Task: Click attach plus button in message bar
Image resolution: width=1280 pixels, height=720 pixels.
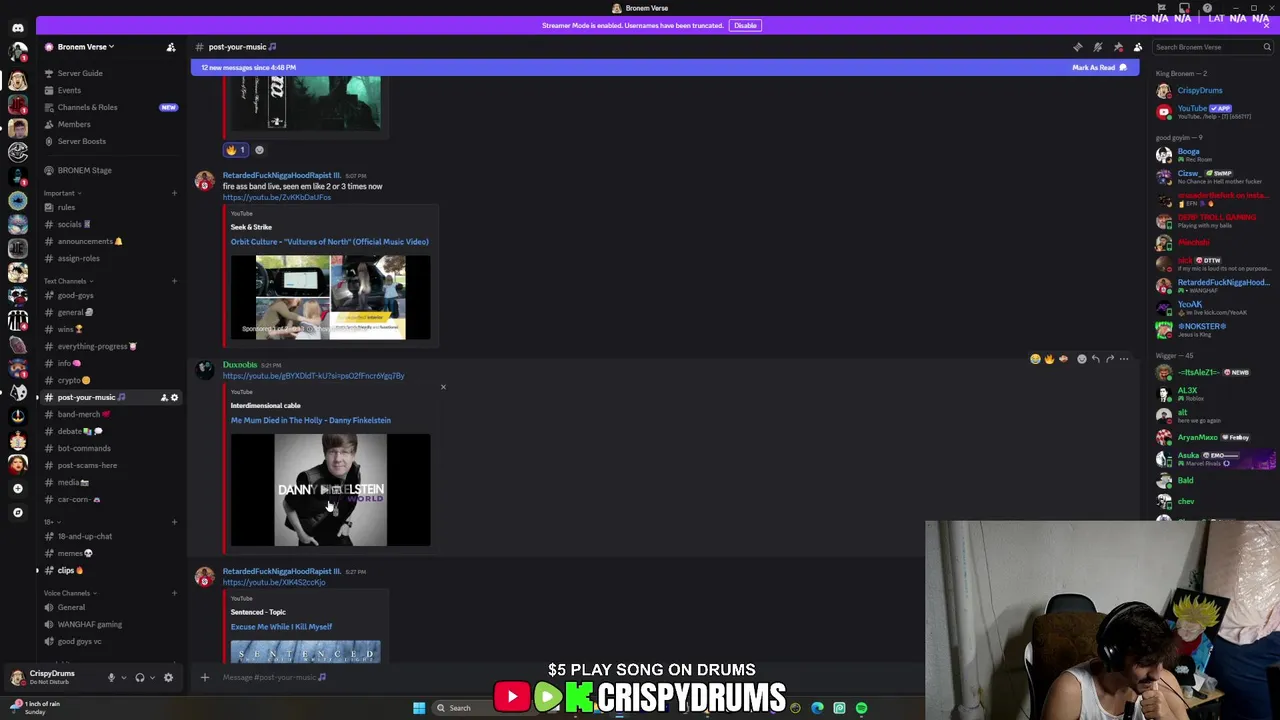Action: click(205, 677)
